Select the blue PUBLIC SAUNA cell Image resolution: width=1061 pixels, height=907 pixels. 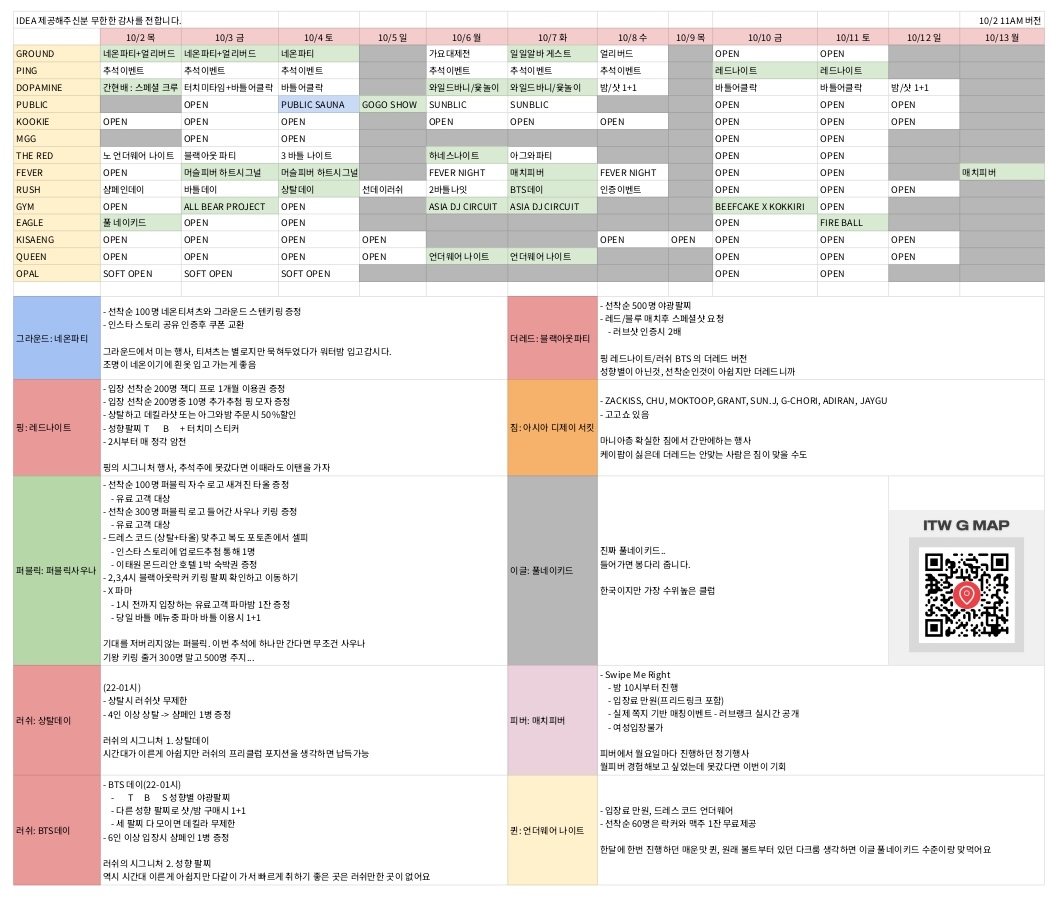coord(318,104)
